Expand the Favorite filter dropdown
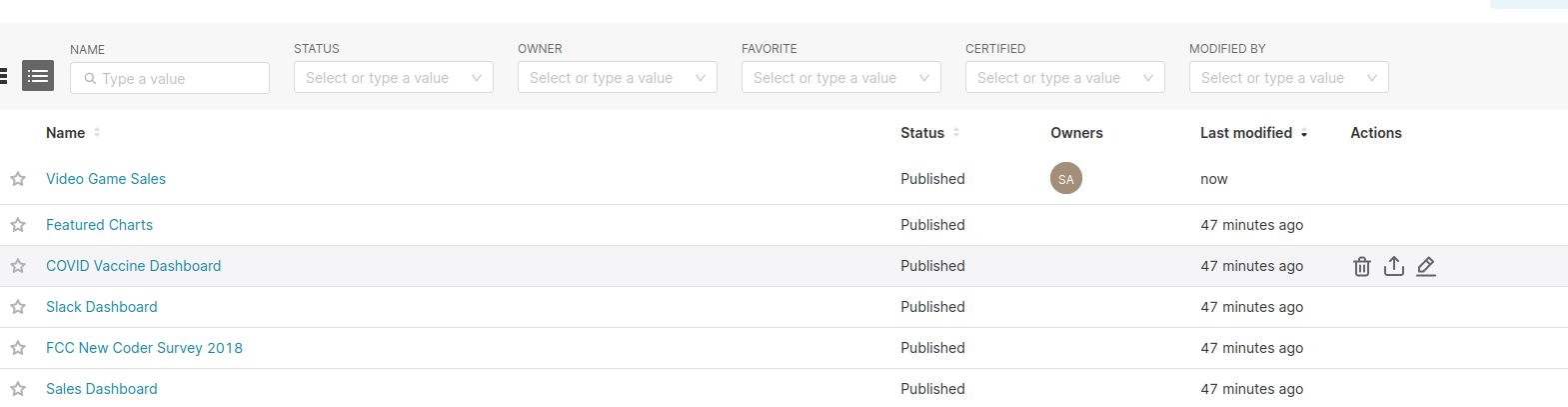 (841, 77)
